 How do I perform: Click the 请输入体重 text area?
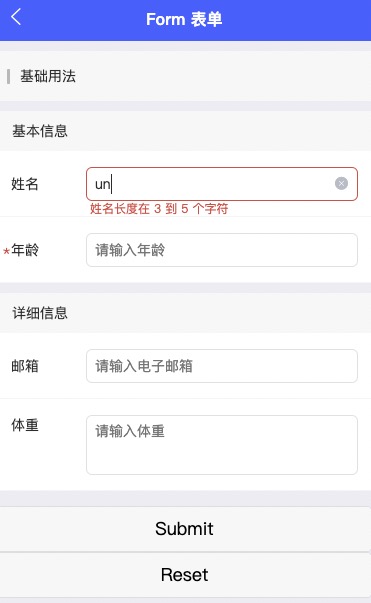tap(222, 445)
